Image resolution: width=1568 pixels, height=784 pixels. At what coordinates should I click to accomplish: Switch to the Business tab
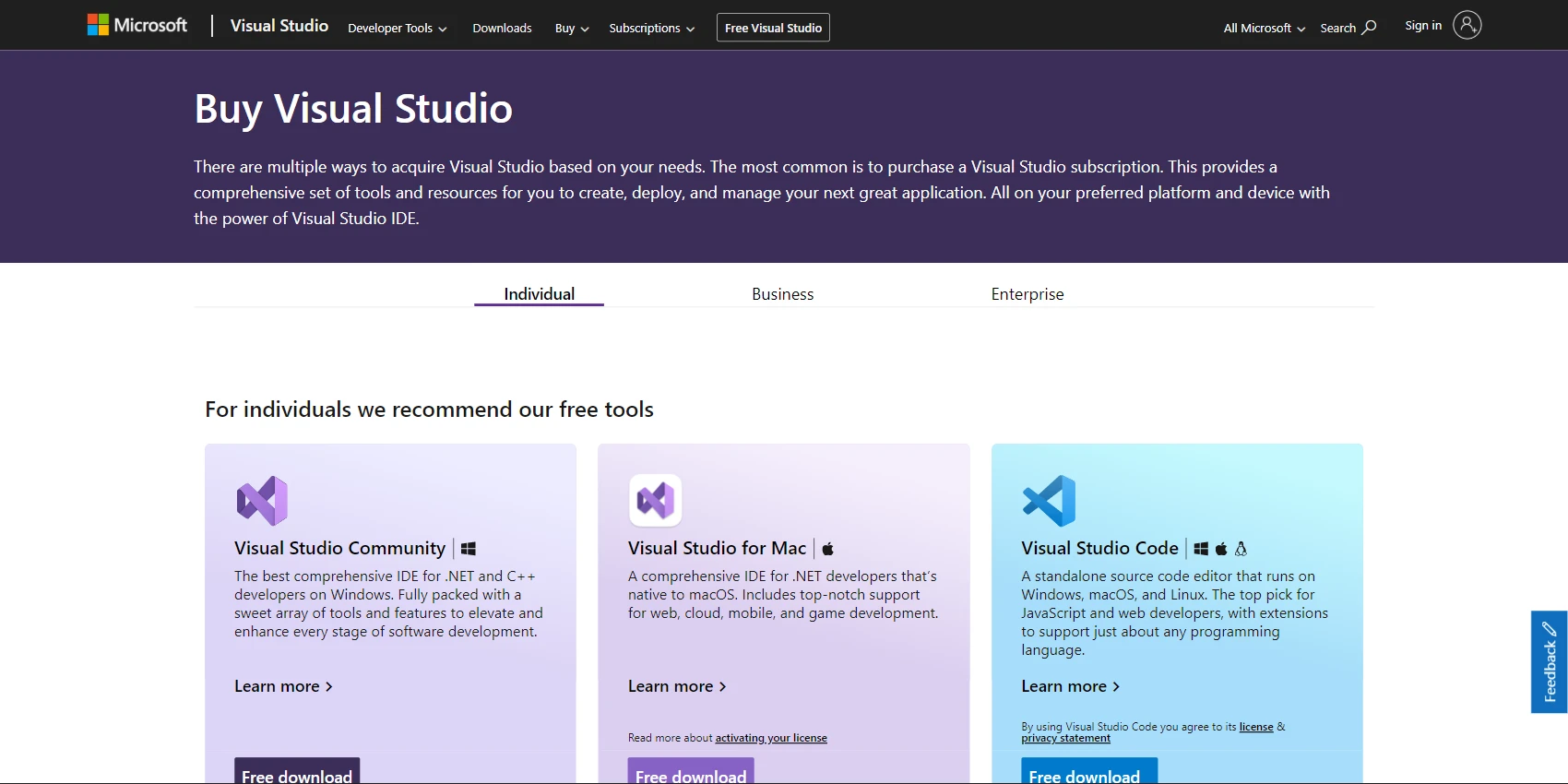[x=782, y=293]
